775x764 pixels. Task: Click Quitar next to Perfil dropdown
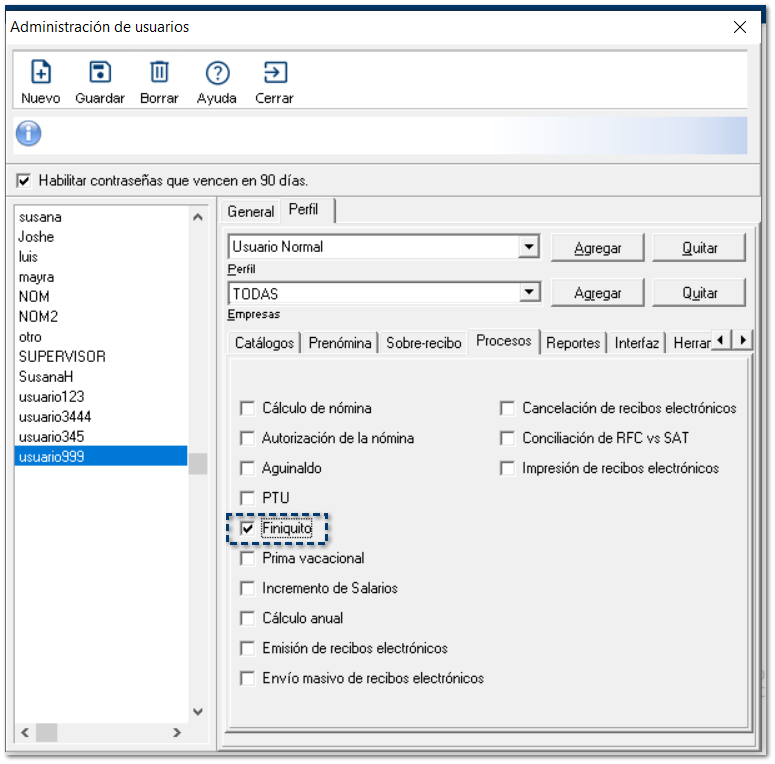coord(699,248)
